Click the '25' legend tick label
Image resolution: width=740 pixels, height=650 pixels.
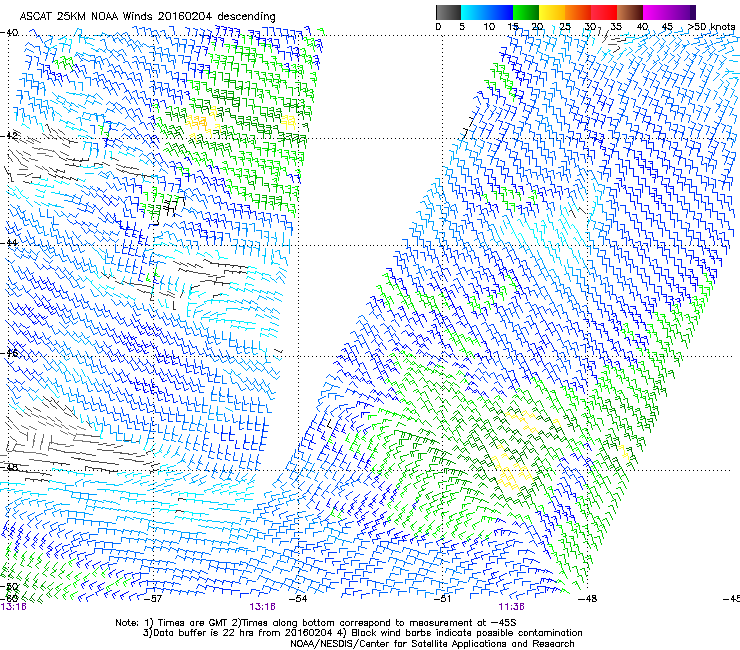565,27
